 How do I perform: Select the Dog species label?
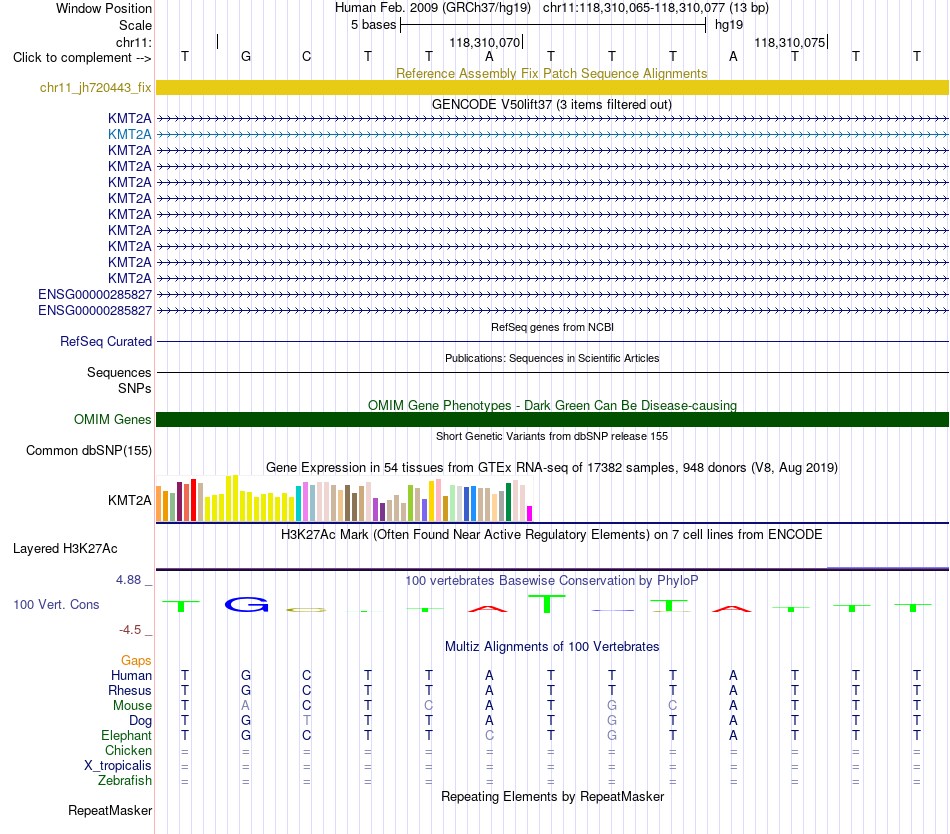pyautogui.click(x=140, y=721)
